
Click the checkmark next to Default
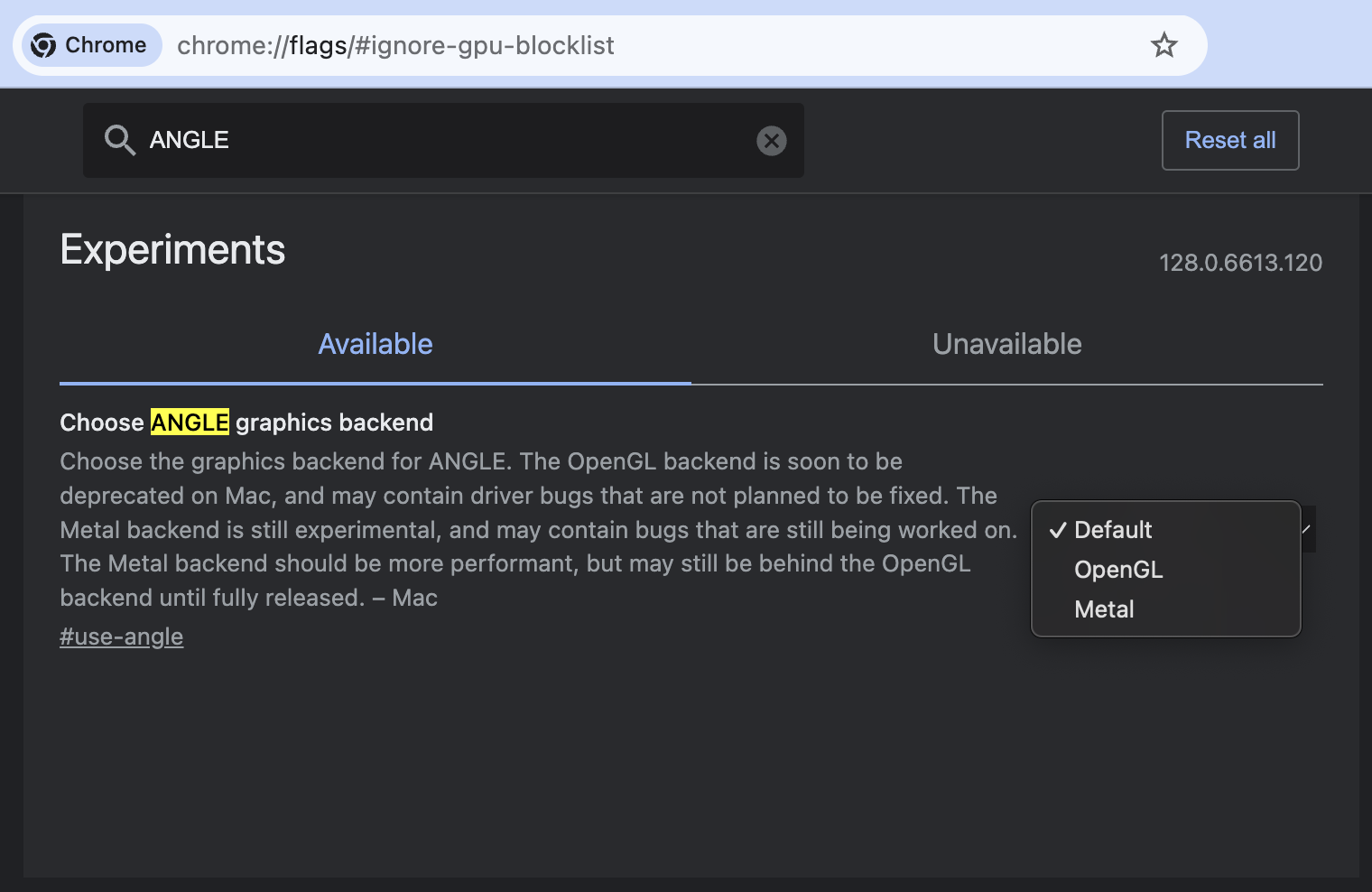1057,530
